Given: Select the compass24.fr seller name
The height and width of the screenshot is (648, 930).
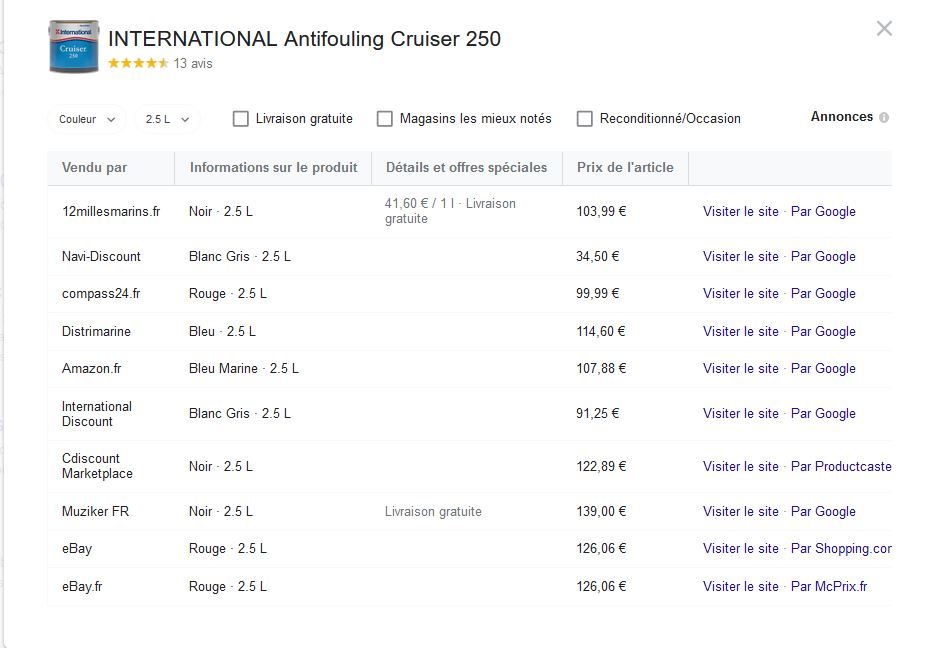Looking at the screenshot, I should pyautogui.click(x=101, y=293).
